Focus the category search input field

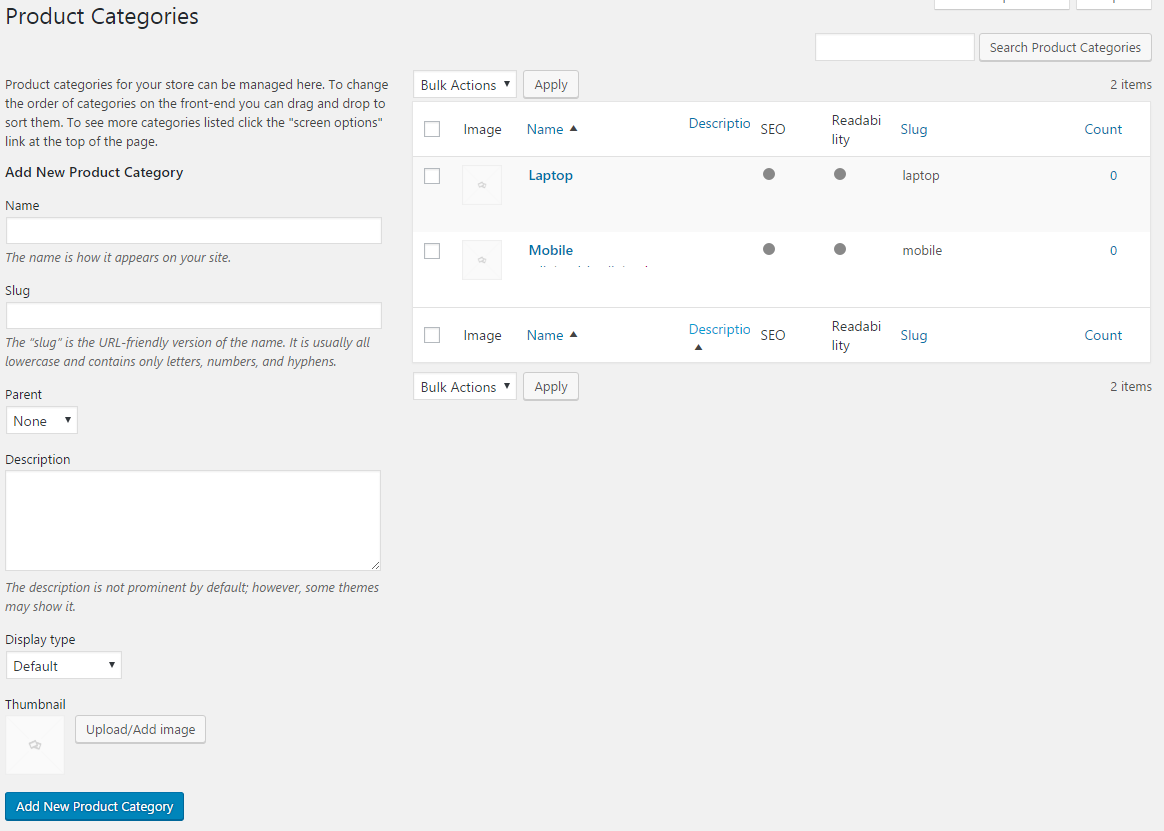[895, 48]
